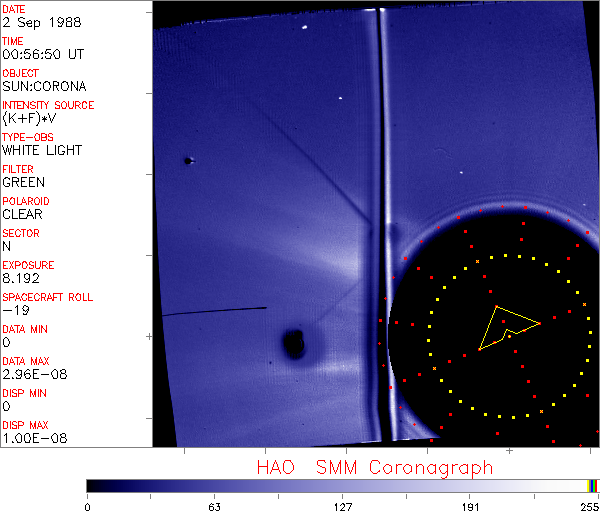Select the date value 2 Sep 1988

point(35,23)
